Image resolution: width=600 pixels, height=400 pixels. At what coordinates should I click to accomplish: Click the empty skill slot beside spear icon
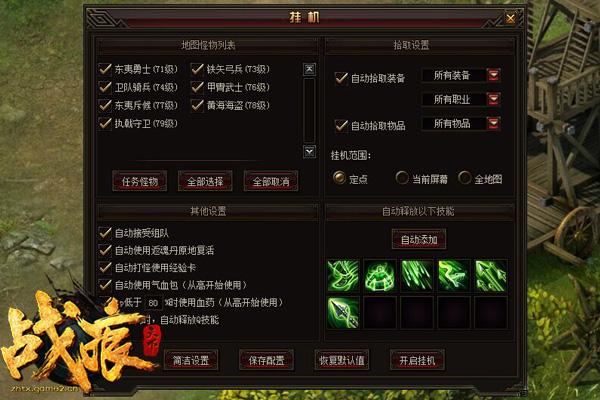pos(380,313)
